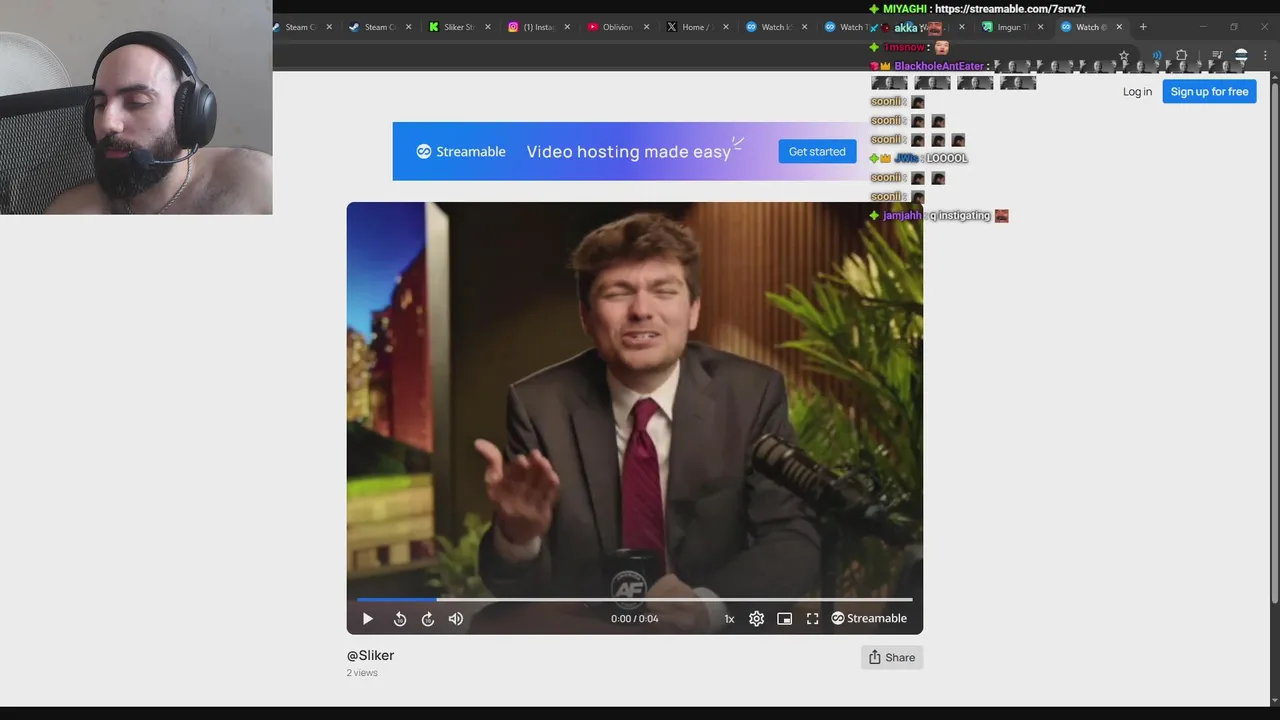The image size is (1280, 720).
Task: Toggle picture-in-picture mode
Action: coord(785,619)
